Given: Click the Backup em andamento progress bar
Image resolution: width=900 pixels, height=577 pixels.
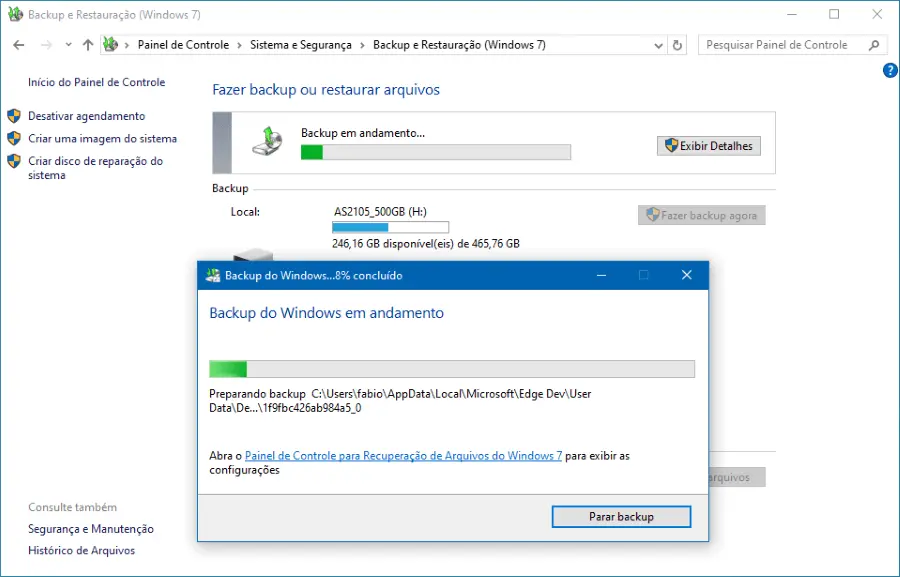Looking at the screenshot, I should pos(436,152).
